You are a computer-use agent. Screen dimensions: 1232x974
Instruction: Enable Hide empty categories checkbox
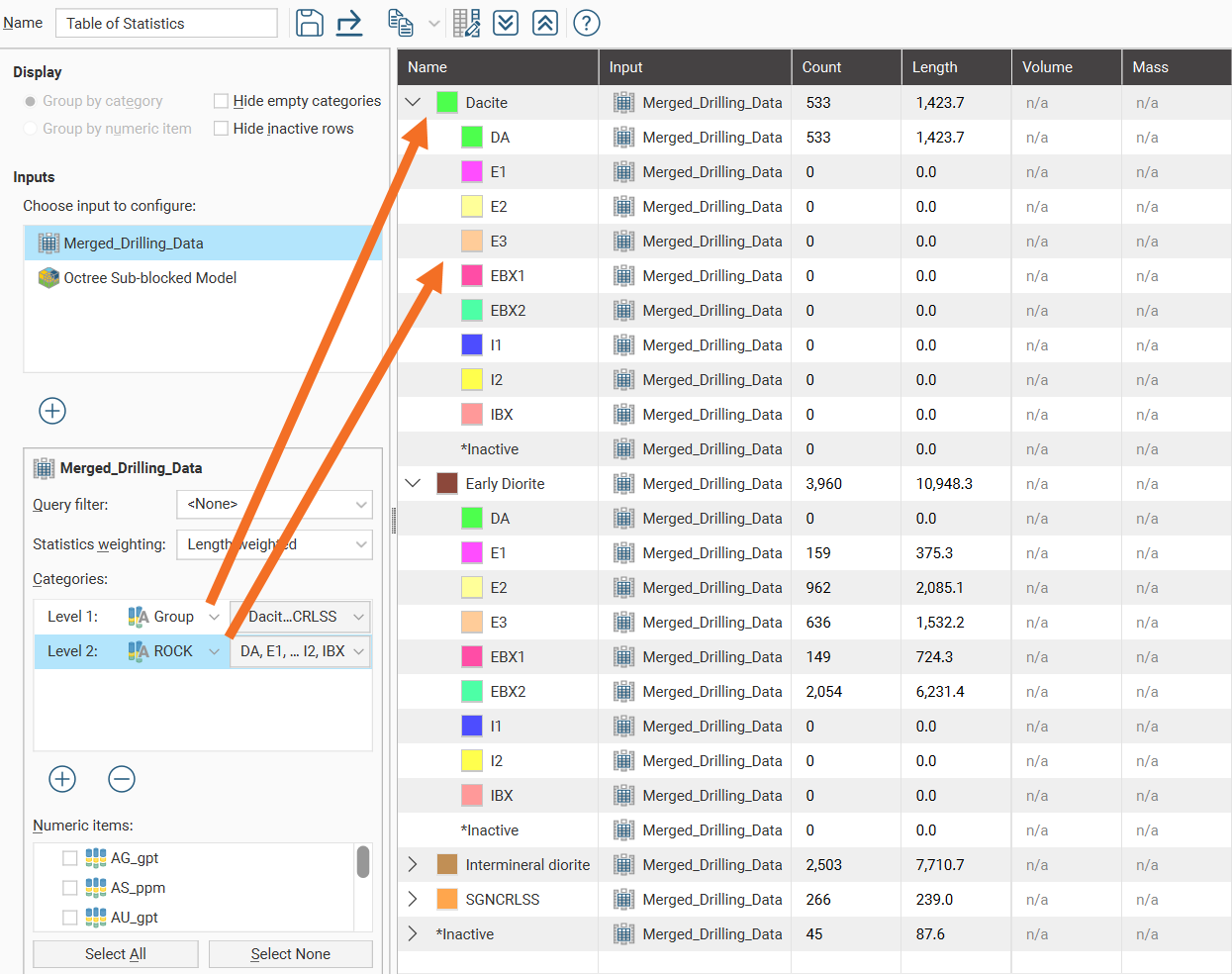(x=222, y=101)
